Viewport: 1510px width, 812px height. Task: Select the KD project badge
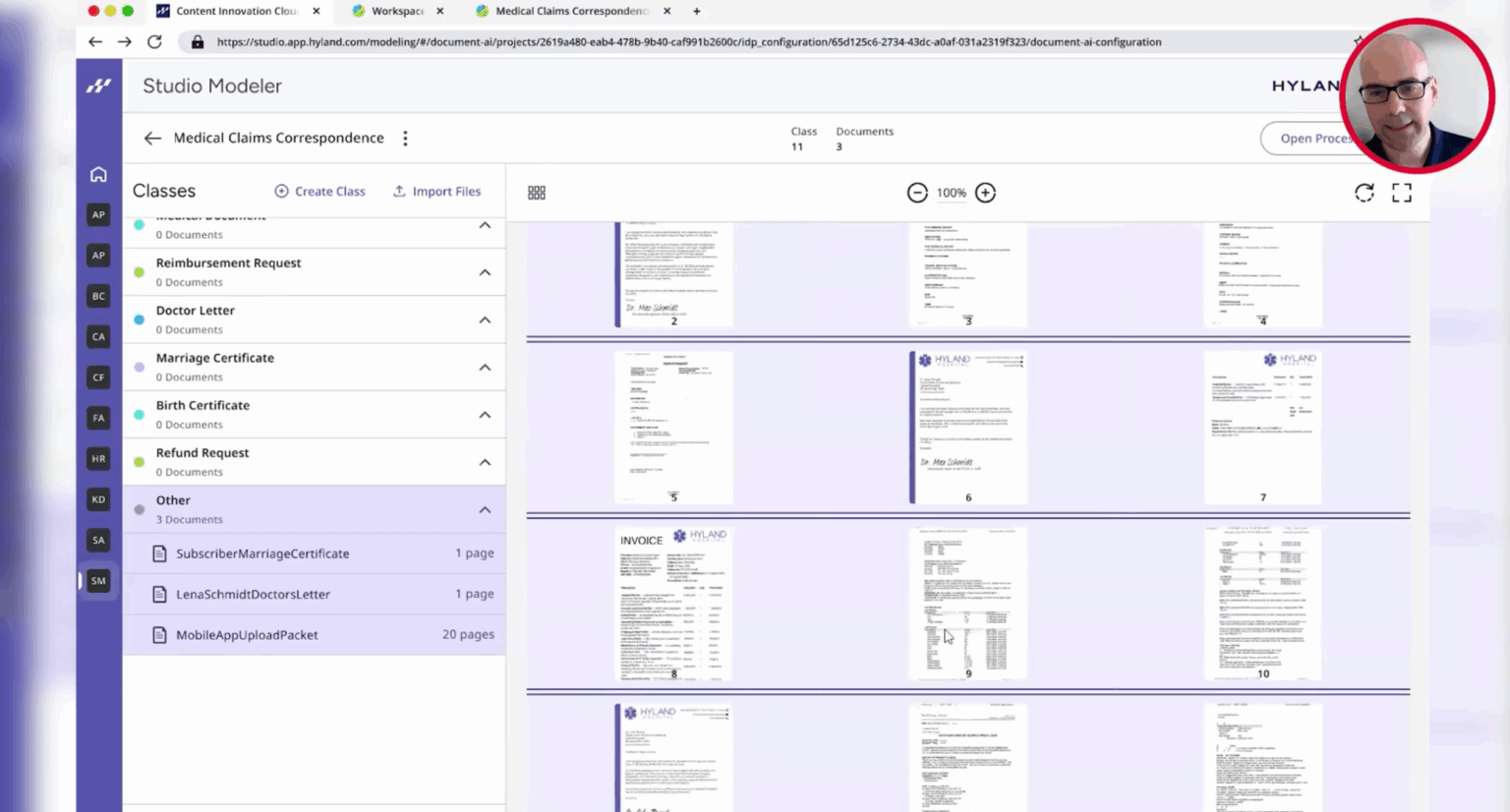(98, 499)
